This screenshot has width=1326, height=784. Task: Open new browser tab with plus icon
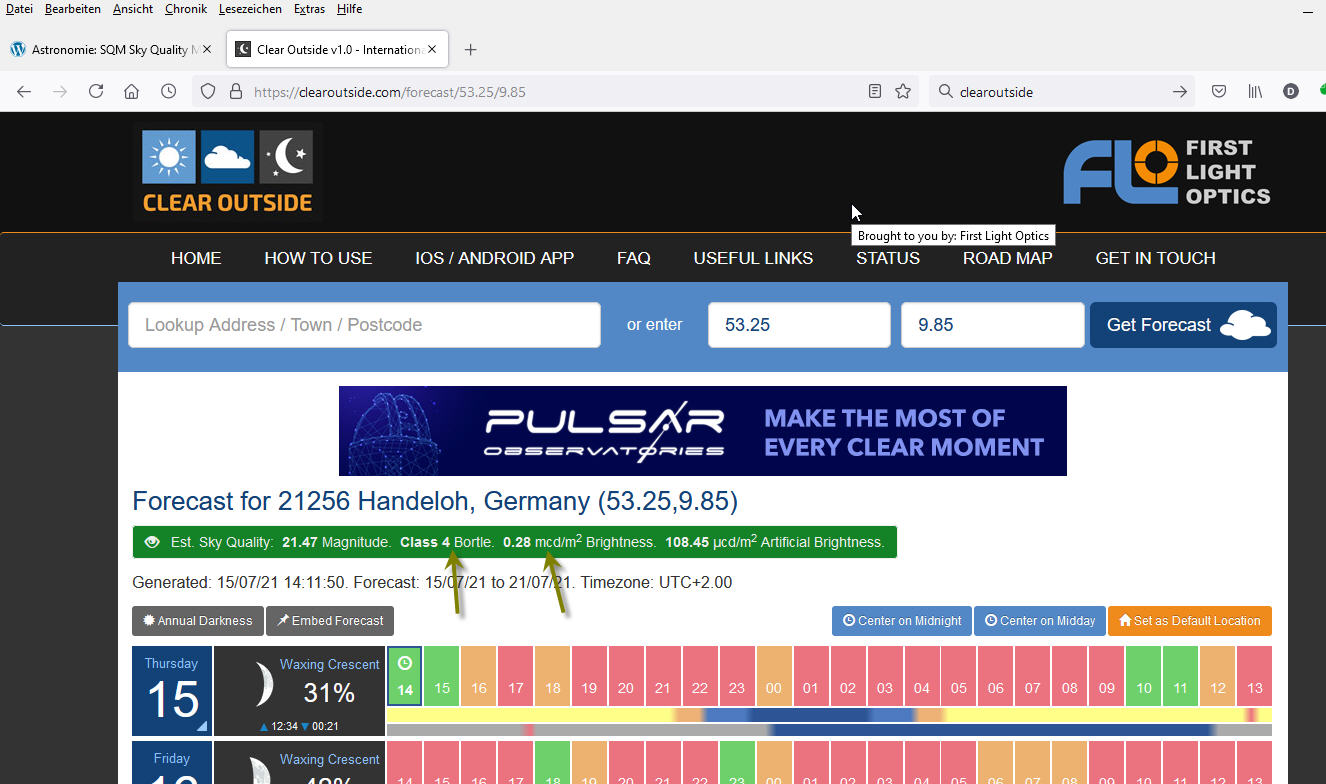coord(471,49)
